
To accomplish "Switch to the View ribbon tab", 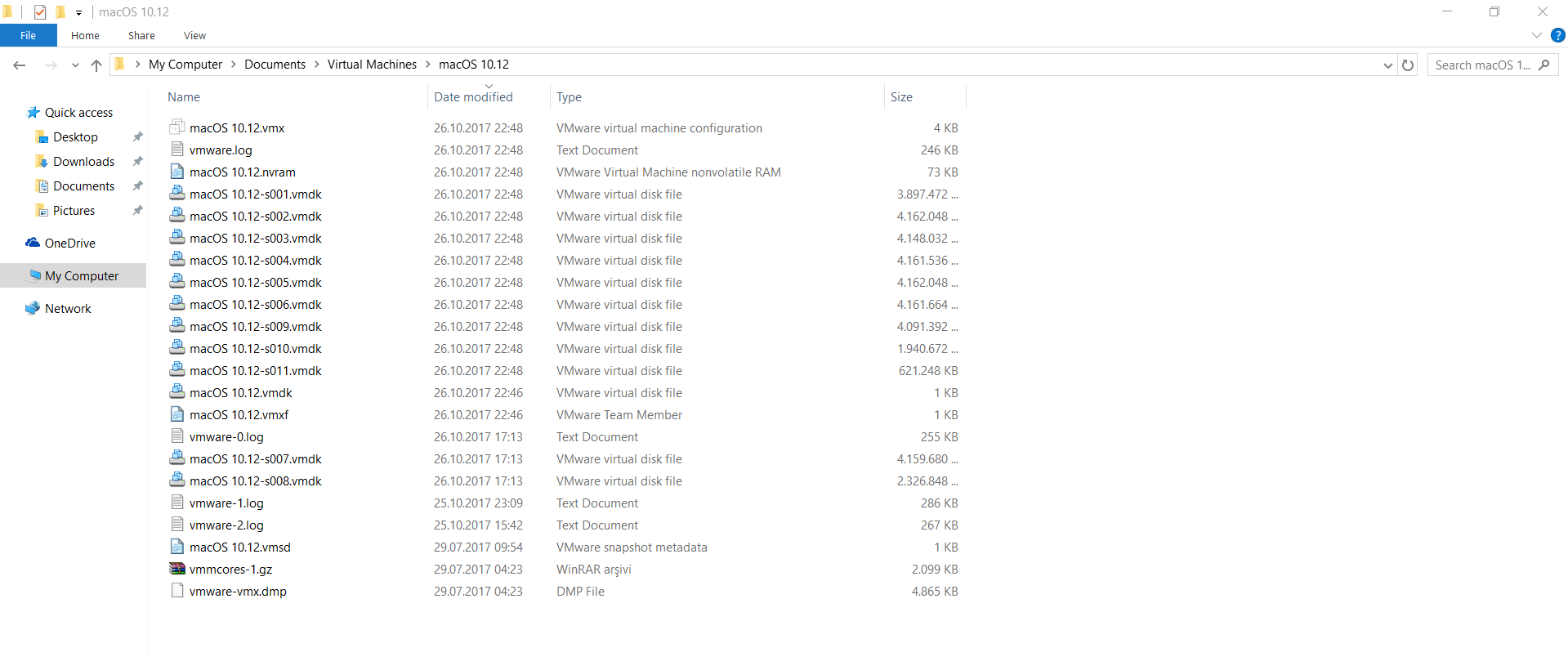I will 194,35.
